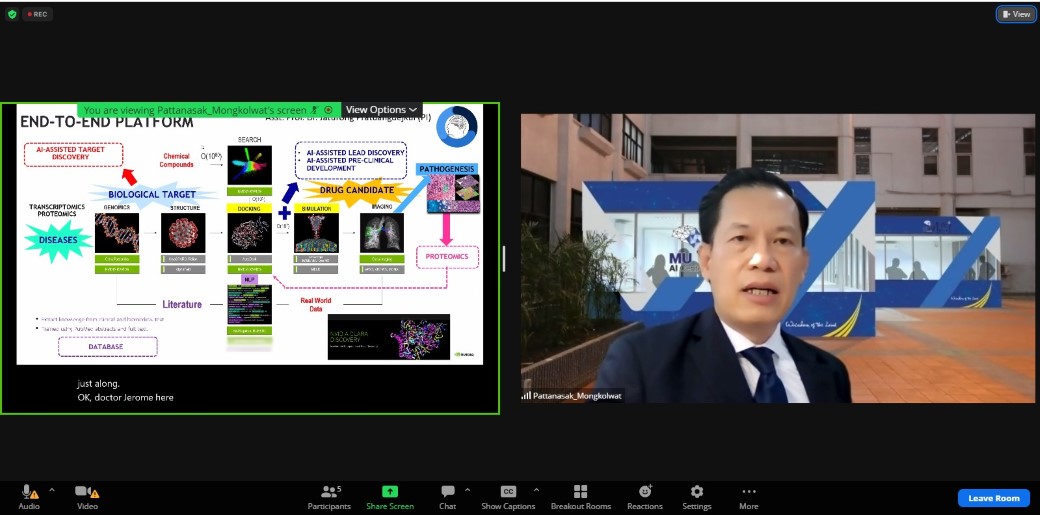The height and width of the screenshot is (515, 1040).
Task: Click the Audio microphone icon
Action: pos(28,492)
